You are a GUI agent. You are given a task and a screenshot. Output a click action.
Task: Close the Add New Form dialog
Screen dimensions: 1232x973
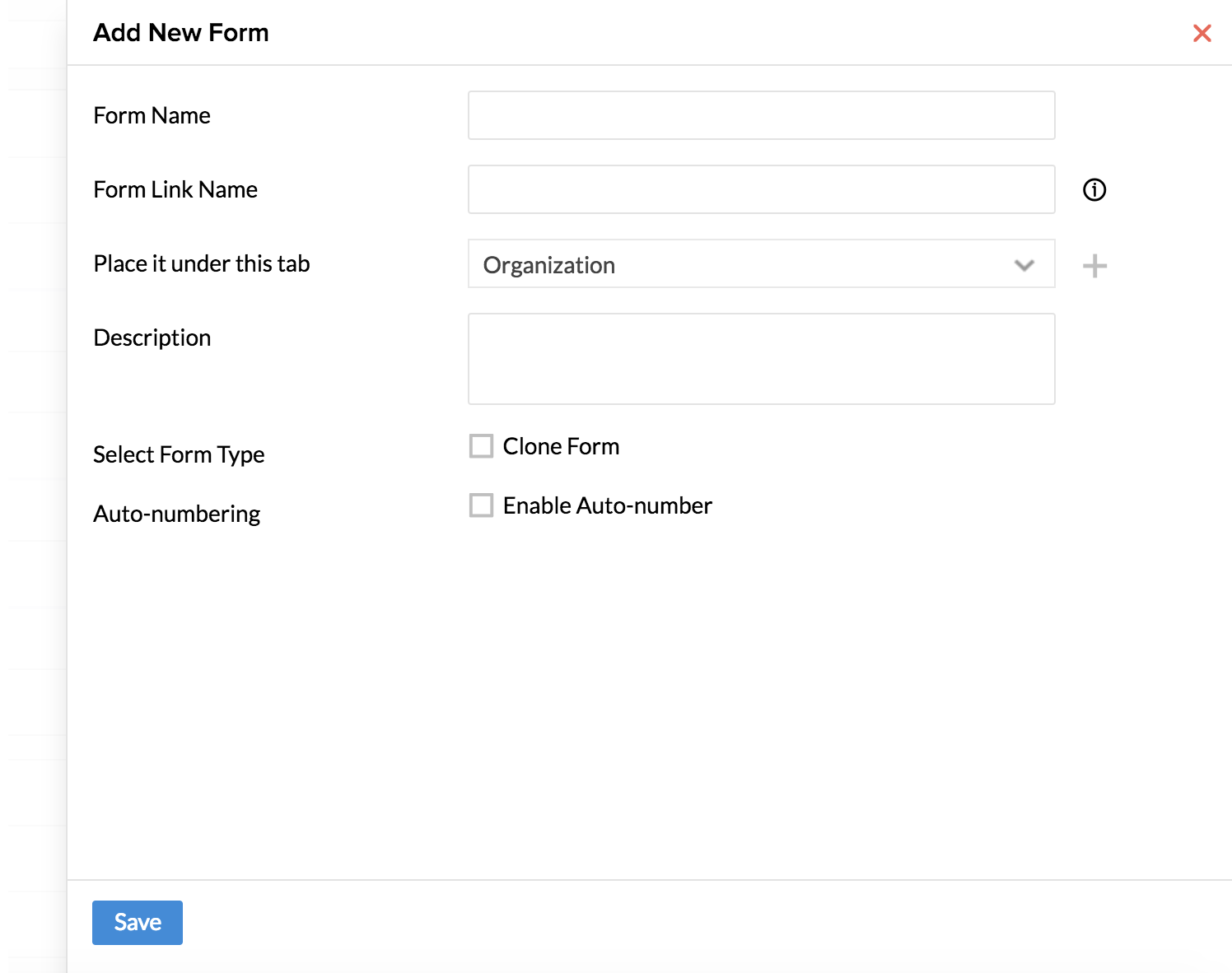(x=1202, y=33)
